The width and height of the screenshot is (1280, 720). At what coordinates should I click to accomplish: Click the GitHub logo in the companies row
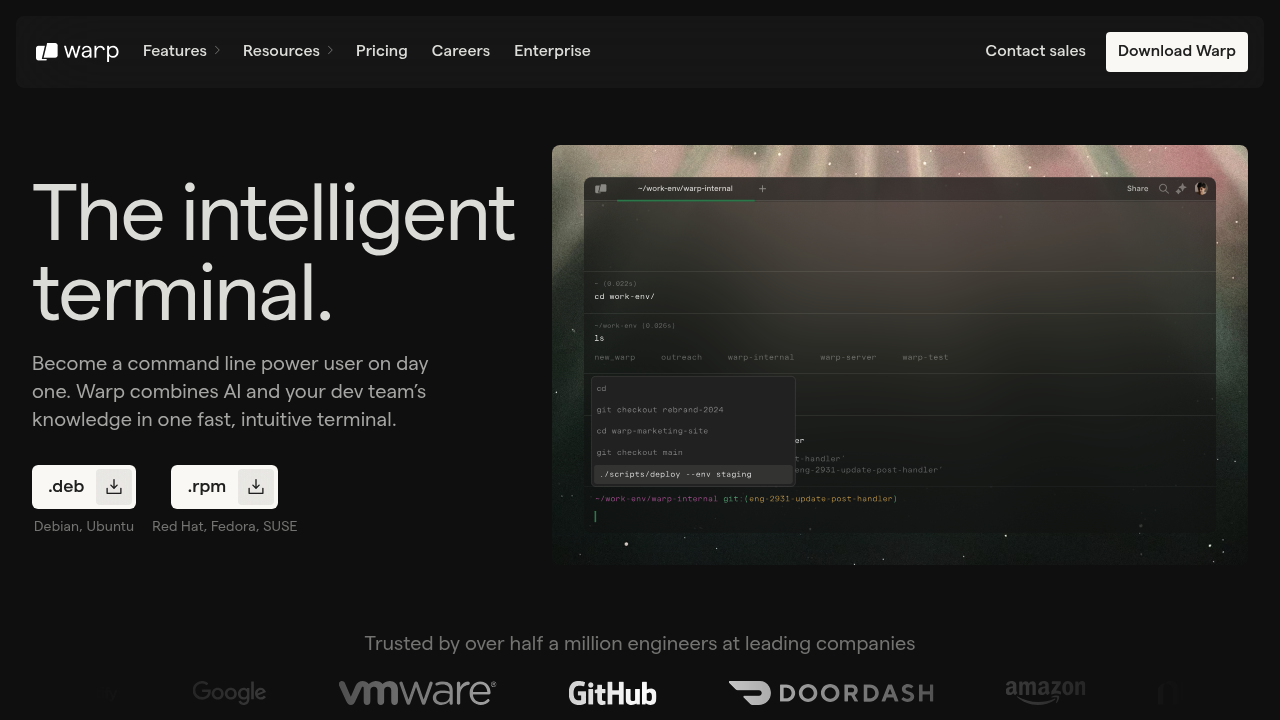[x=612, y=693]
